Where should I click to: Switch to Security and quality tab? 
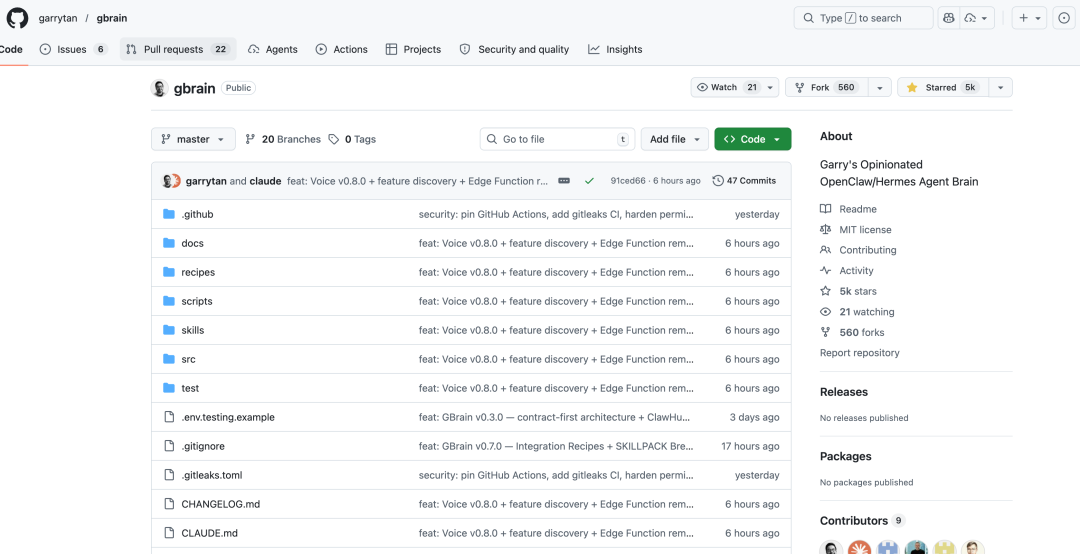click(x=515, y=49)
